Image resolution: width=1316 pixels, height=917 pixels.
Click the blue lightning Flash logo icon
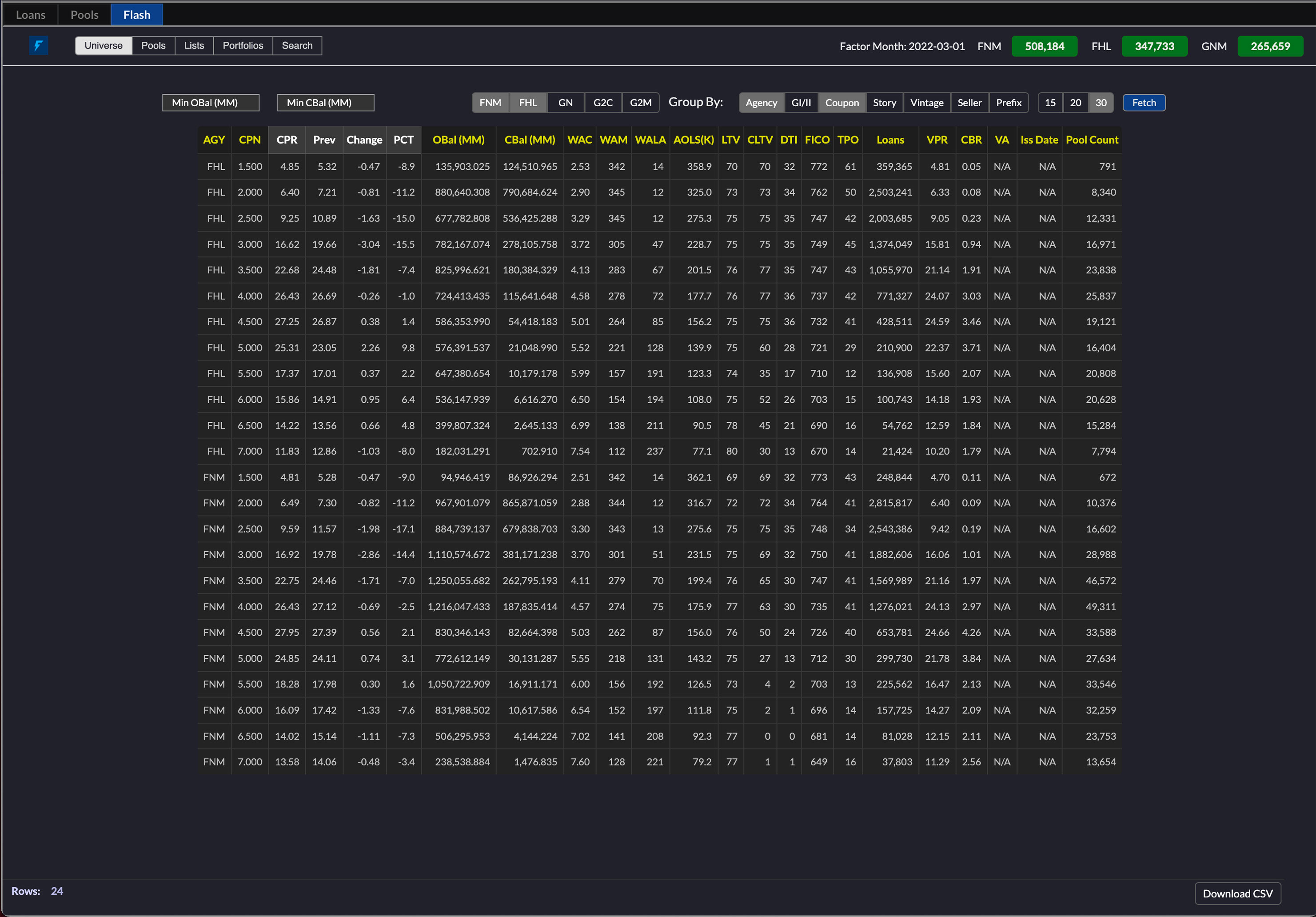(x=38, y=45)
